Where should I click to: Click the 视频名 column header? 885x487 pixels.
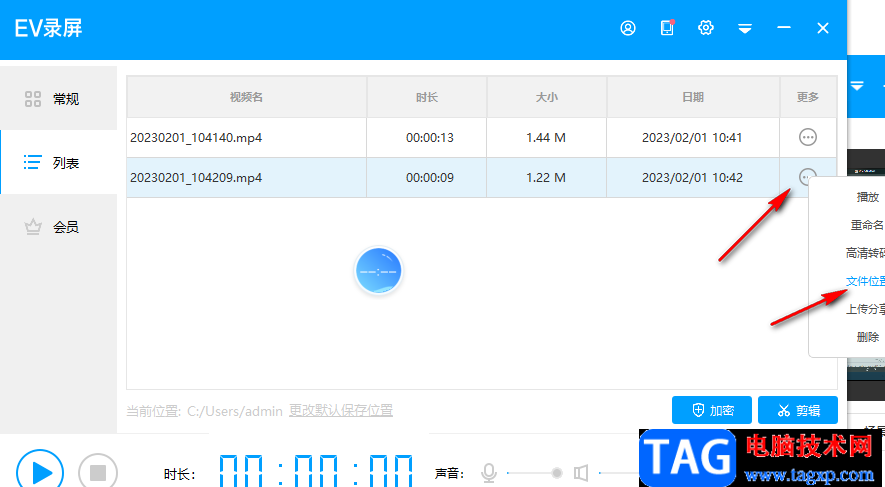(x=246, y=97)
